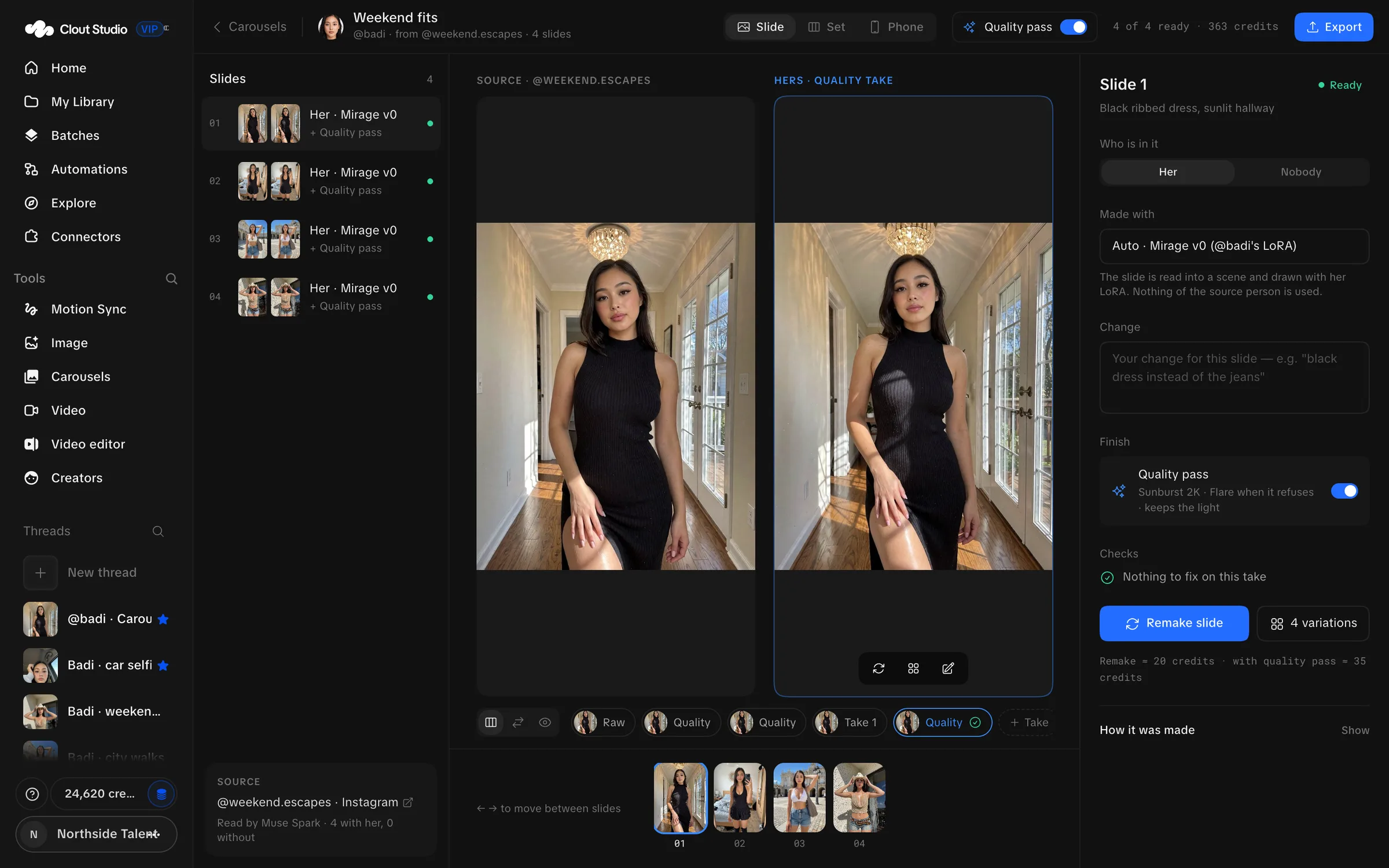The image size is (1389, 868).
Task: Switch to the Slide view tab
Action: coord(760,27)
